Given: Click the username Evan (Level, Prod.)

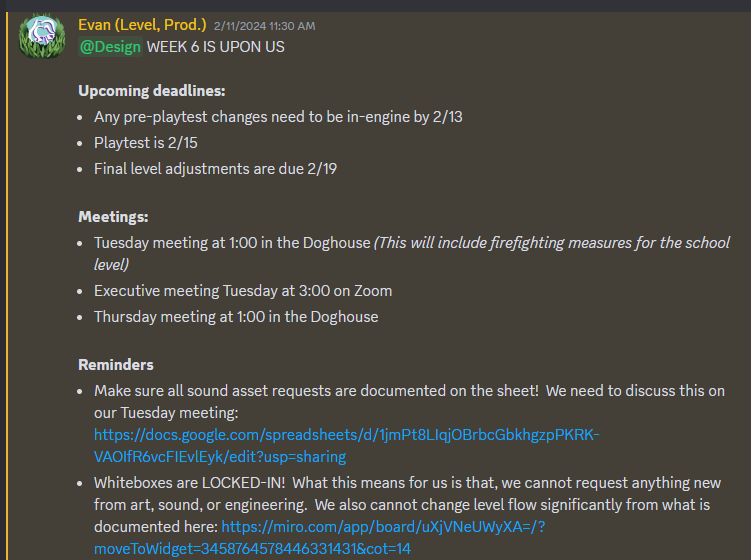Looking at the screenshot, I should click(x=142, y=25).
